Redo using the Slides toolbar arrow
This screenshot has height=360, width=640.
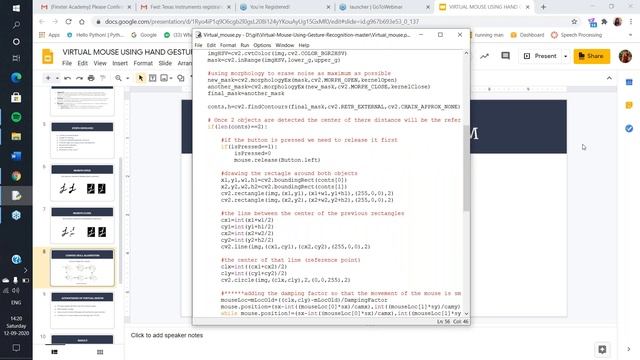pos(79,78)
